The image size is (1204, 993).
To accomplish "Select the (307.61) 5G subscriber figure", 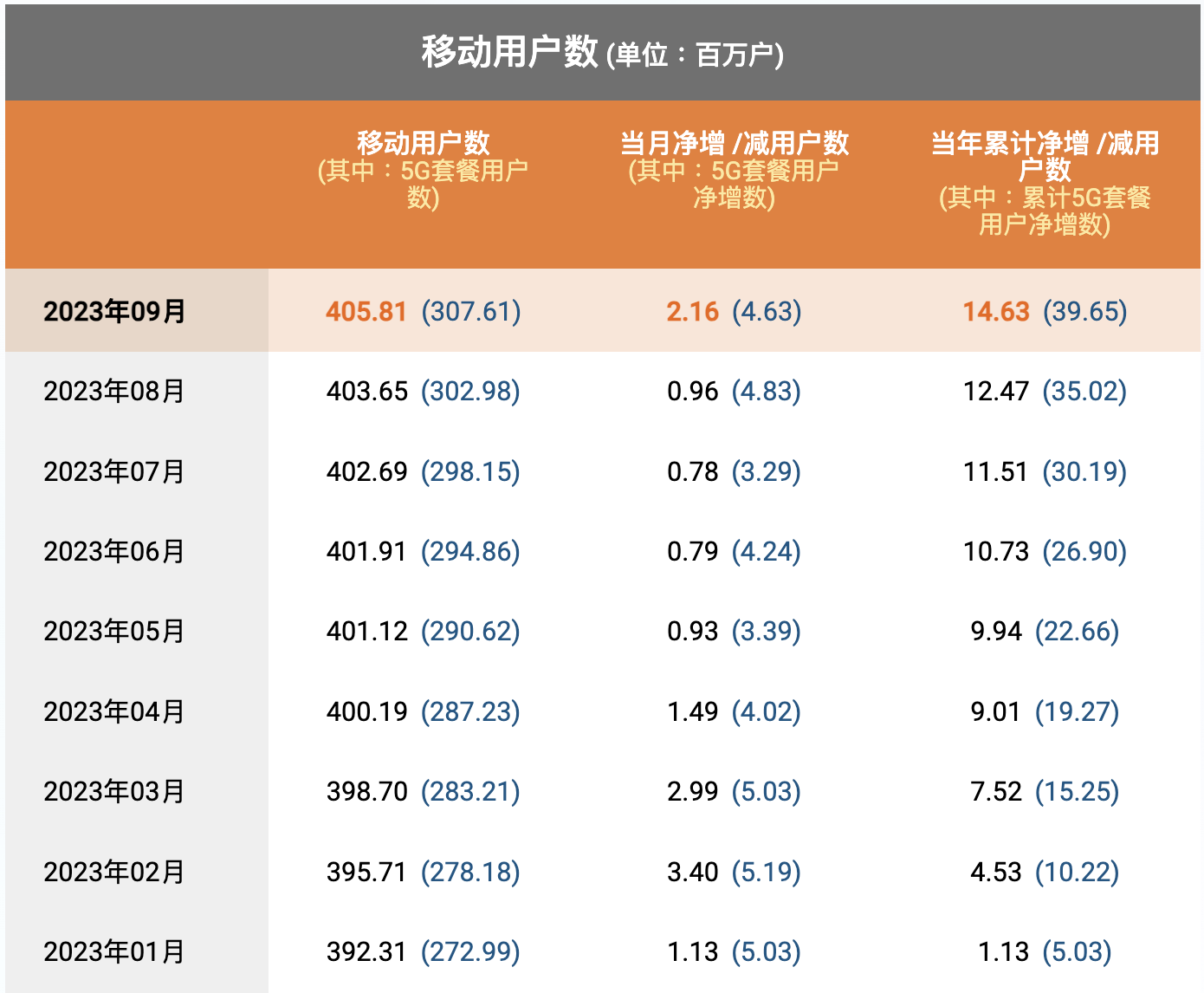I will [471, 311].
